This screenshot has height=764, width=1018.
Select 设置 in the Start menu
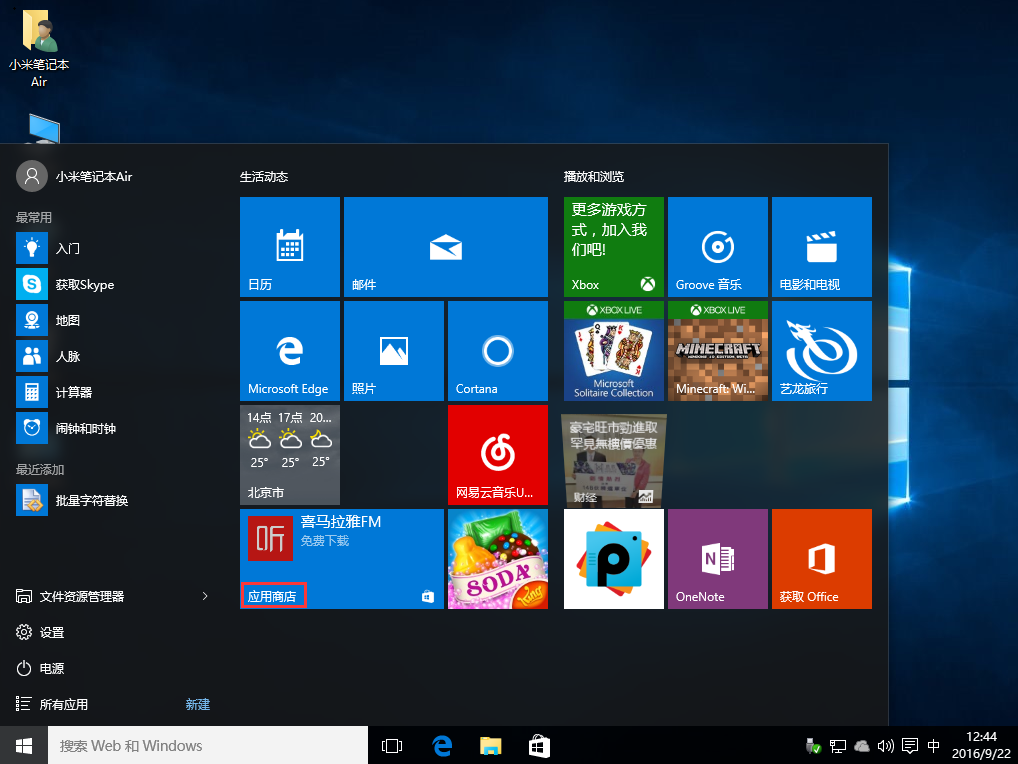pos(52,632)
